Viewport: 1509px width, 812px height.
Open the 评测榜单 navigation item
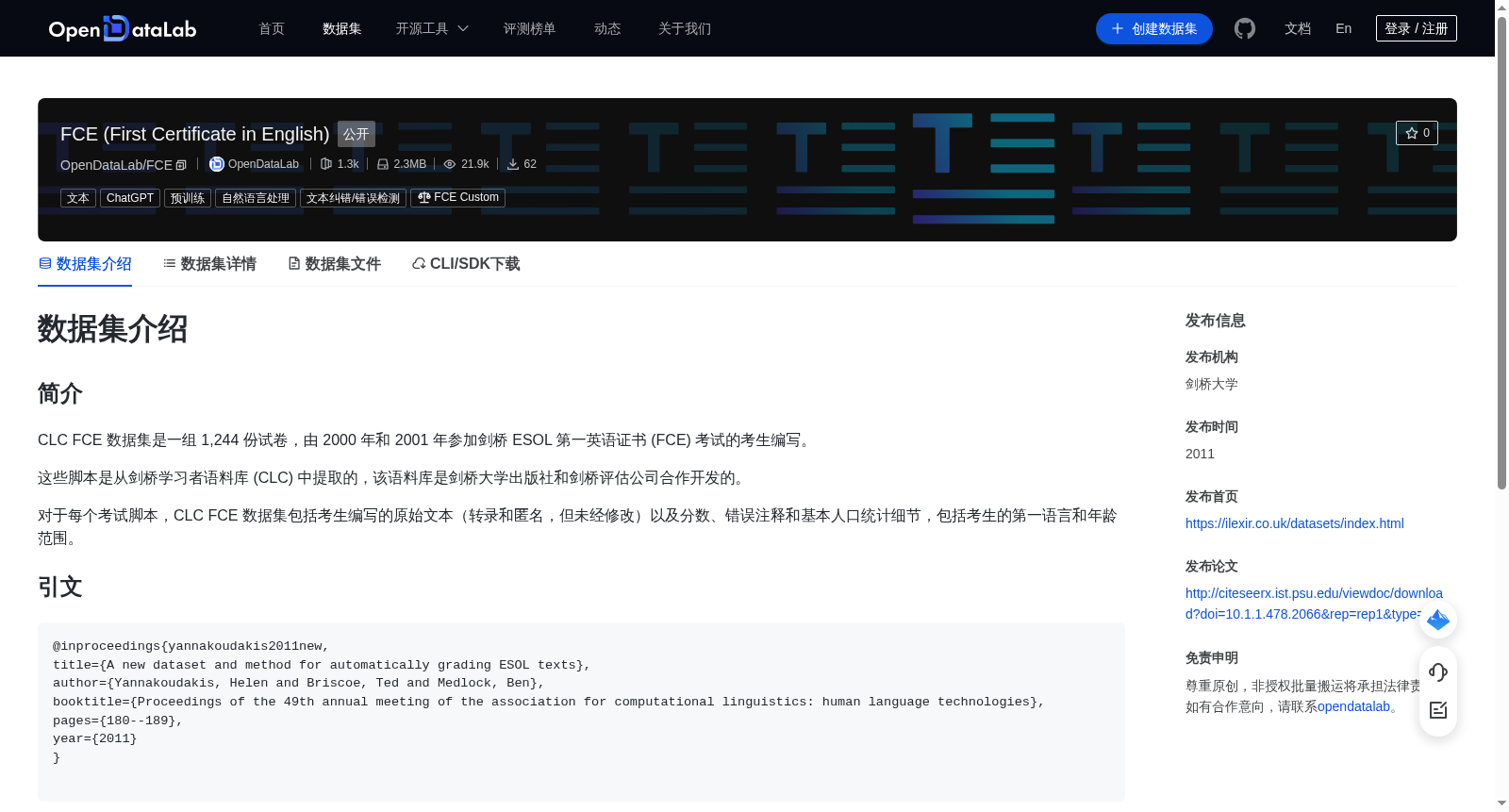pyautogui.click(x=529, y=28)
